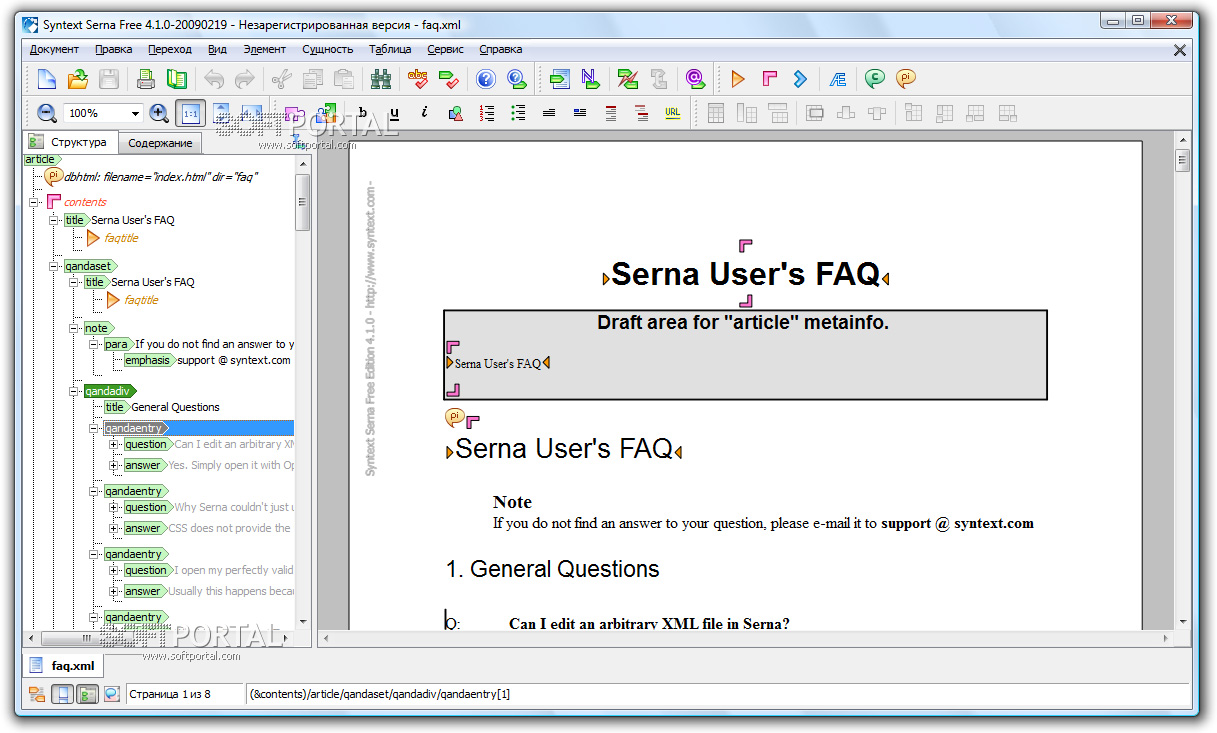Screen dimensions: 1217x733
Task: Expand the answer 'Yes. Simply open it with'
Action: coord(114,465)
